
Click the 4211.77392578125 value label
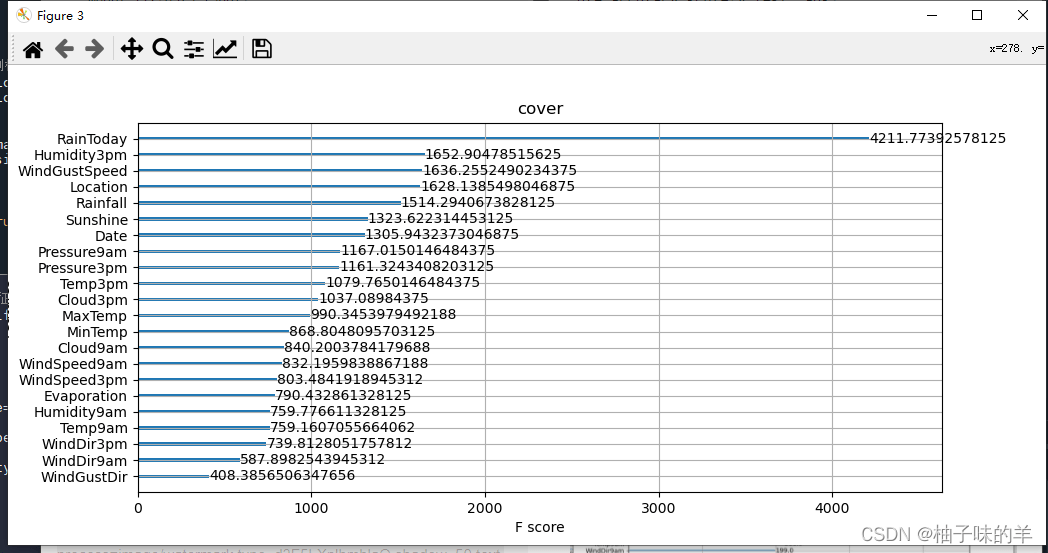click(x=938, y=138)
